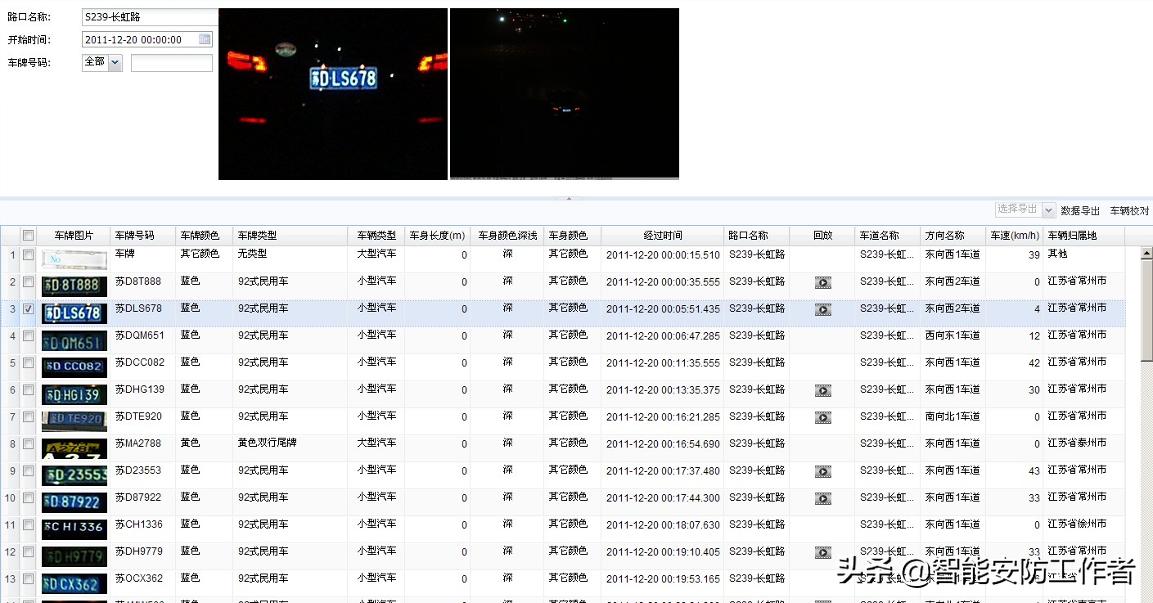This screenshot has width=1153, height=603.
Task: Open playback icon for 苏DH9779 row
Action: (823, 552)
